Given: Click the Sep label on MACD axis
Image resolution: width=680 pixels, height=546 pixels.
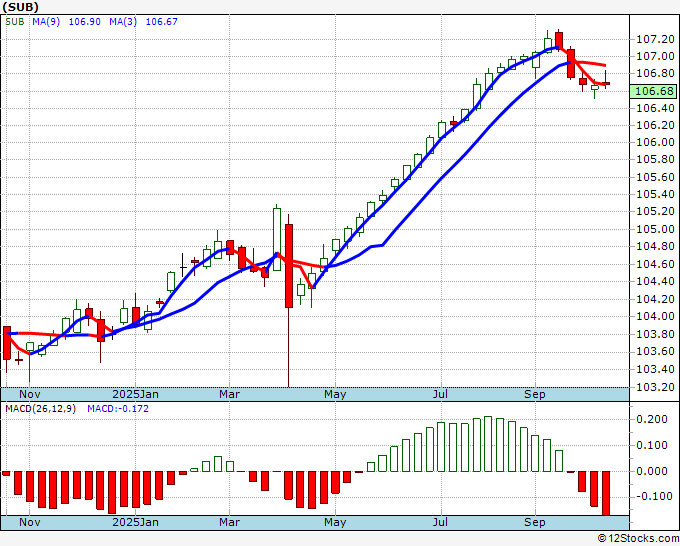Looking at the screenshot, I should [x=535, y=522].
